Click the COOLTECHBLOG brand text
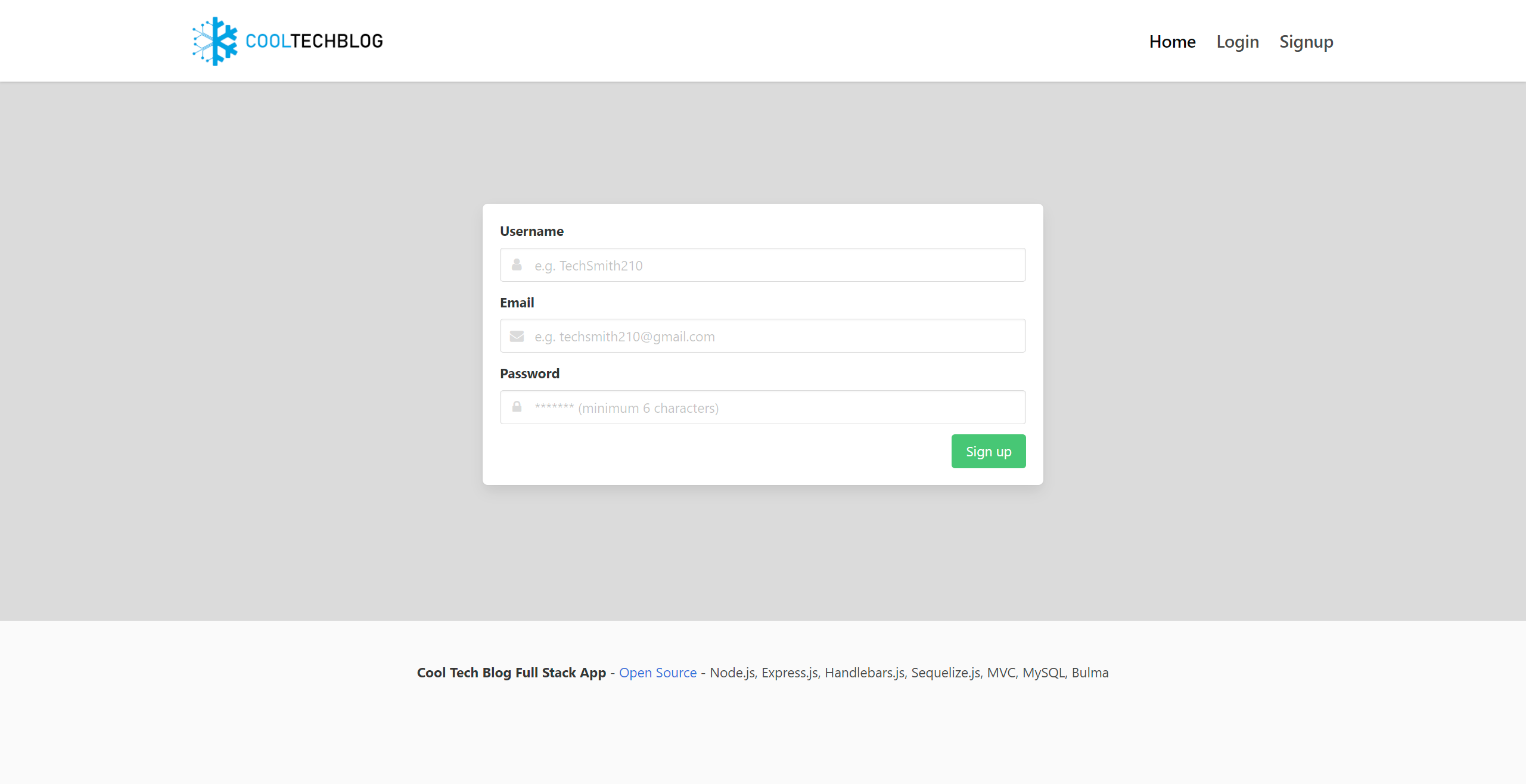This screenshot has height=784, width=1526. (314, 41)
